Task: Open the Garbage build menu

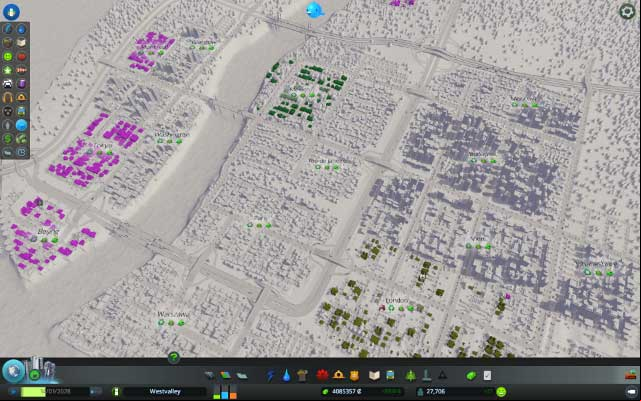Action: coord(302,375)
